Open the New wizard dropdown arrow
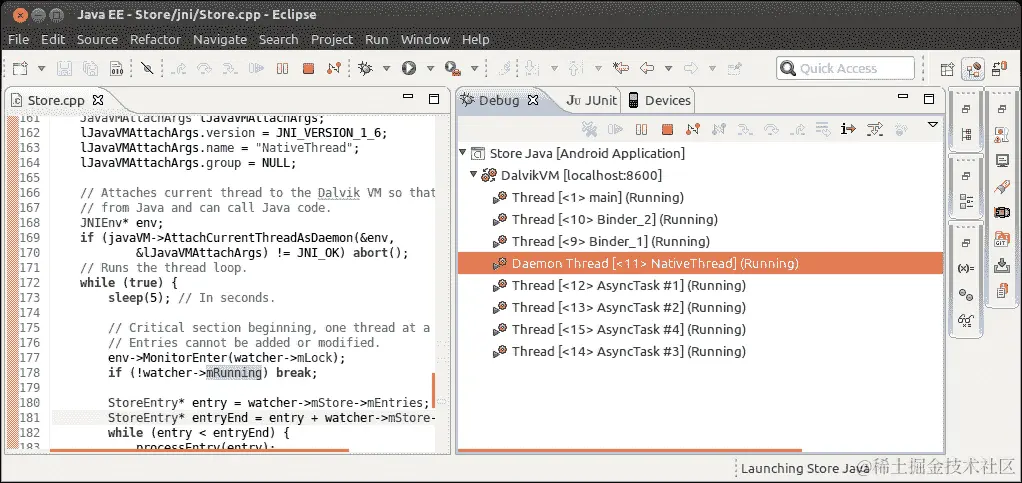The height and width of the screenshot is (483, 1022). tap(42, 68)
